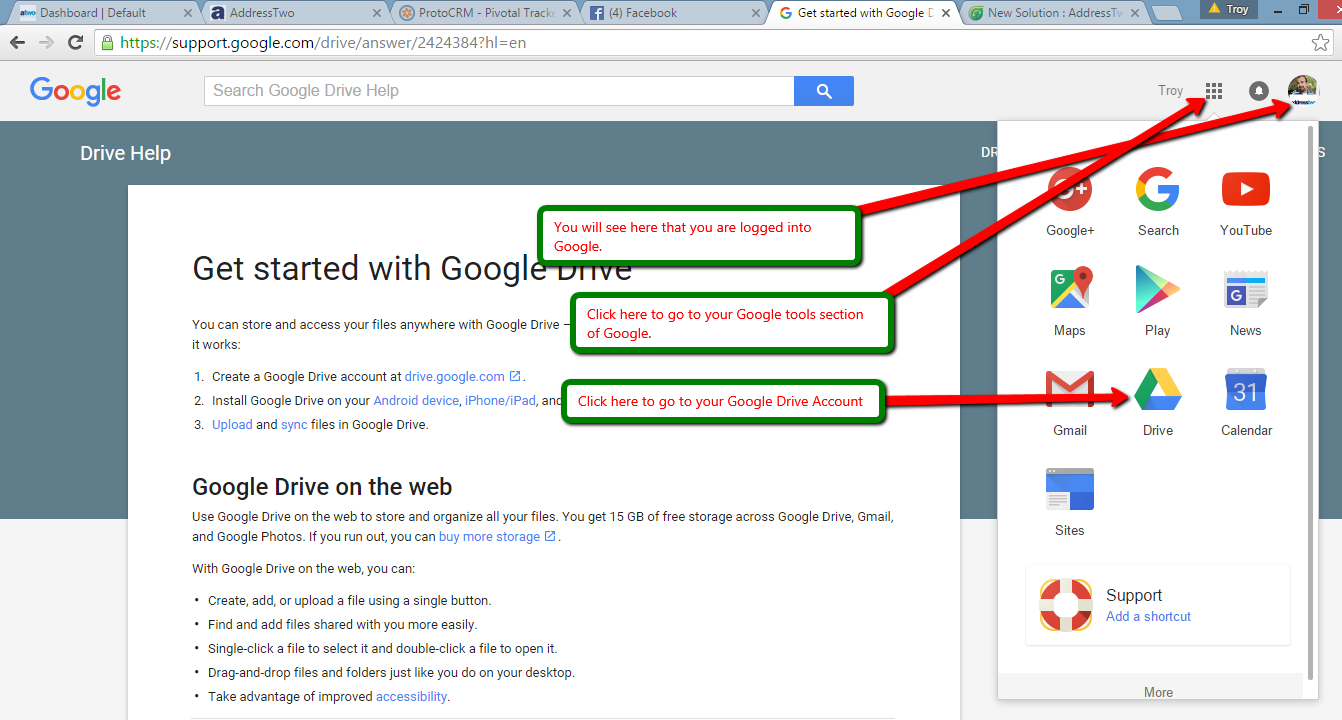The height and width of the screenshot is (720, 1342).
Task: Click the Google logo
Action: click(x=75, y=91)
